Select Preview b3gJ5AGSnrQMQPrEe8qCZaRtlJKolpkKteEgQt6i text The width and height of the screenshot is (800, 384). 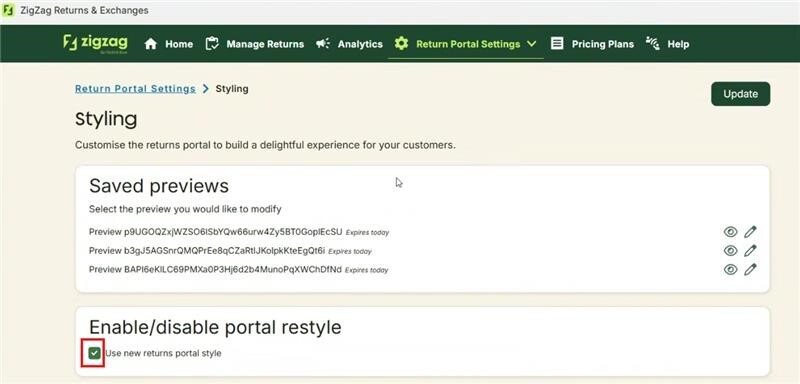click(207, 250)
